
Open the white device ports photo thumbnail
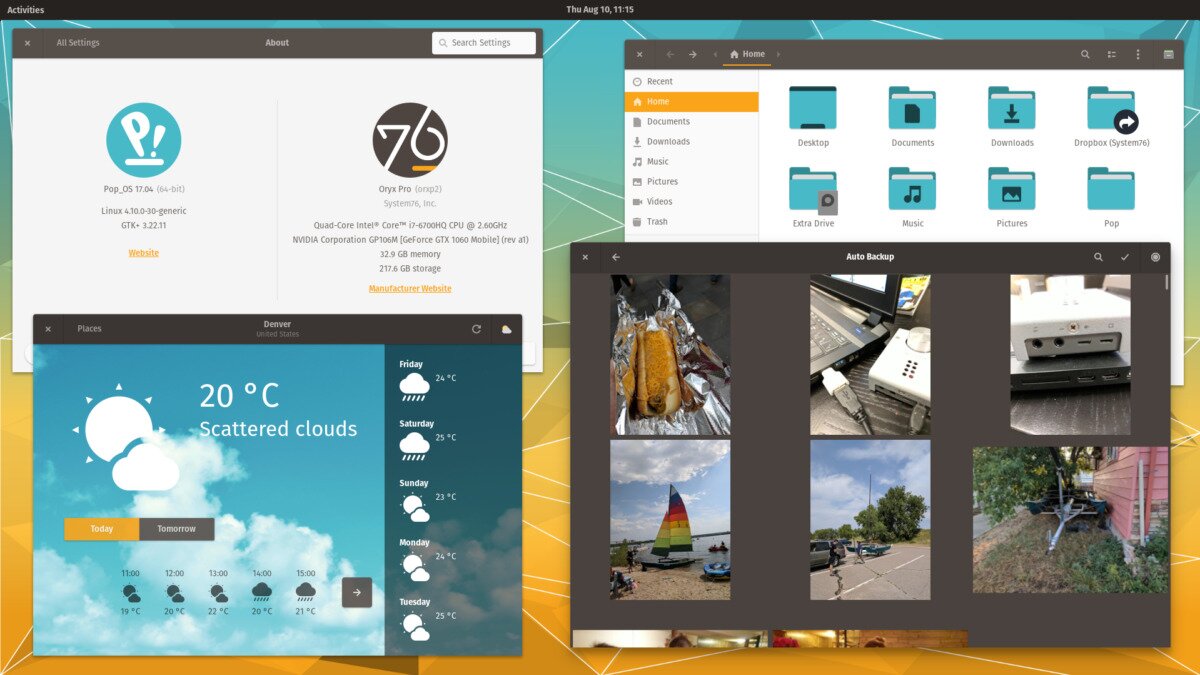point(1070,355)
